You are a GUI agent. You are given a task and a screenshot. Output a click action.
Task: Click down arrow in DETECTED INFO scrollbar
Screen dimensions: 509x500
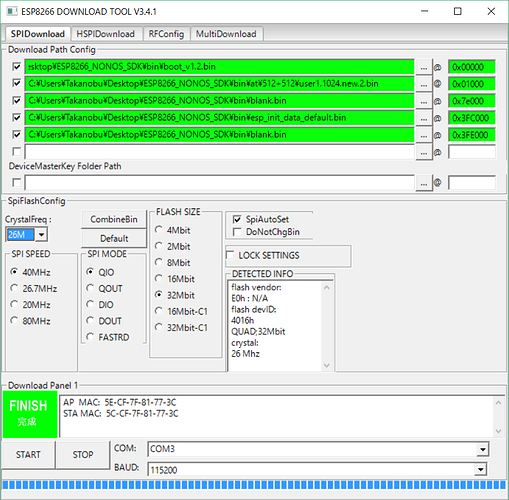(327, 365)
